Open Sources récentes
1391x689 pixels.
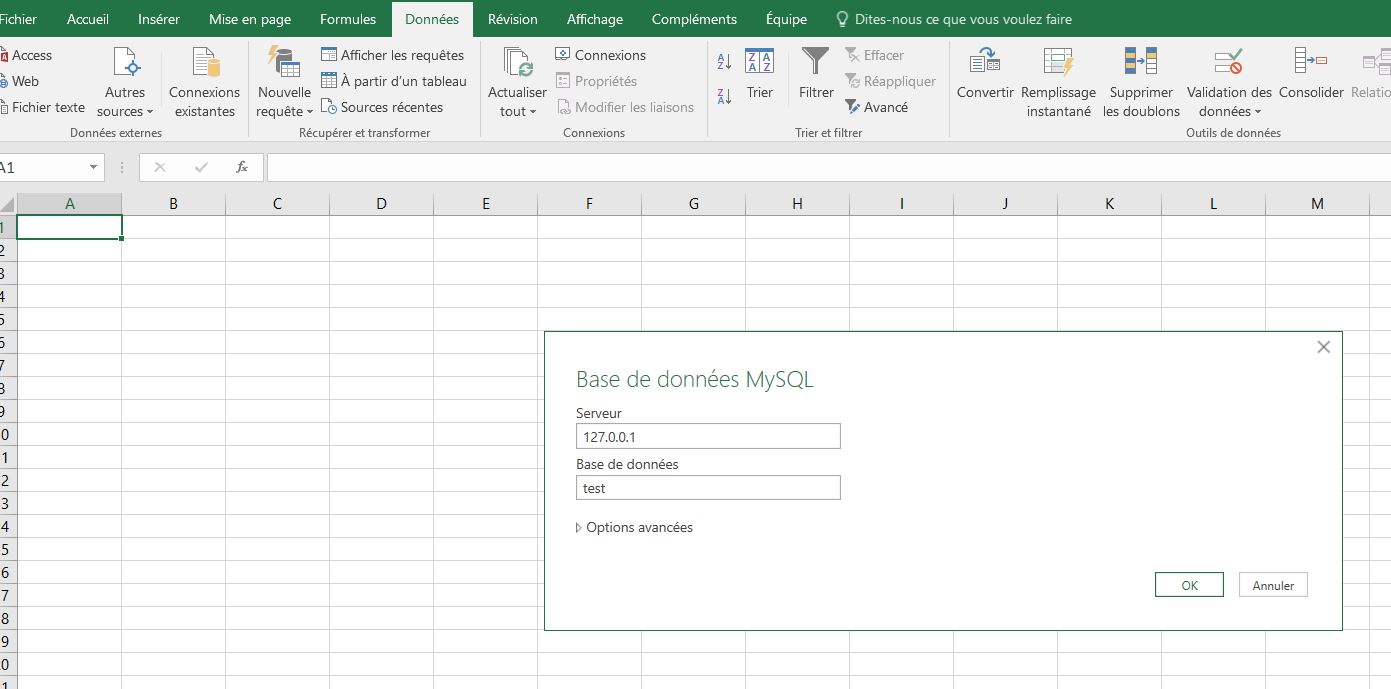pyautogui.click(x=382, y=107)
